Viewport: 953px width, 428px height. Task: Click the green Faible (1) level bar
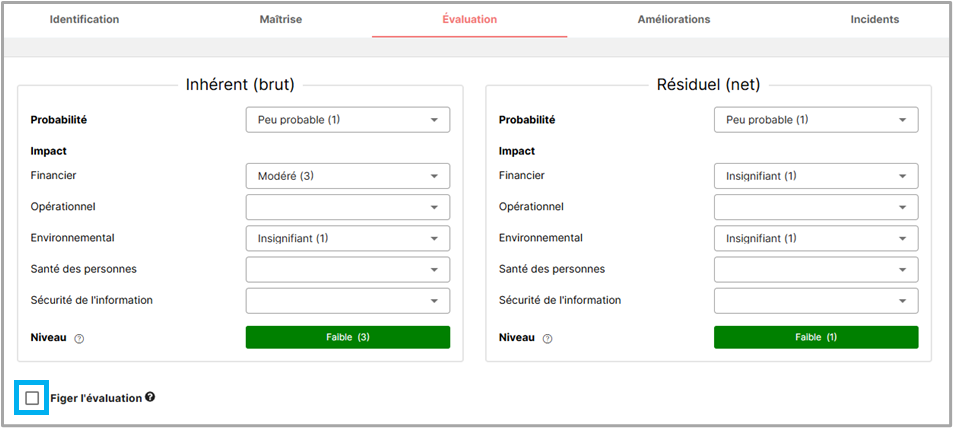tap(815, 337)
